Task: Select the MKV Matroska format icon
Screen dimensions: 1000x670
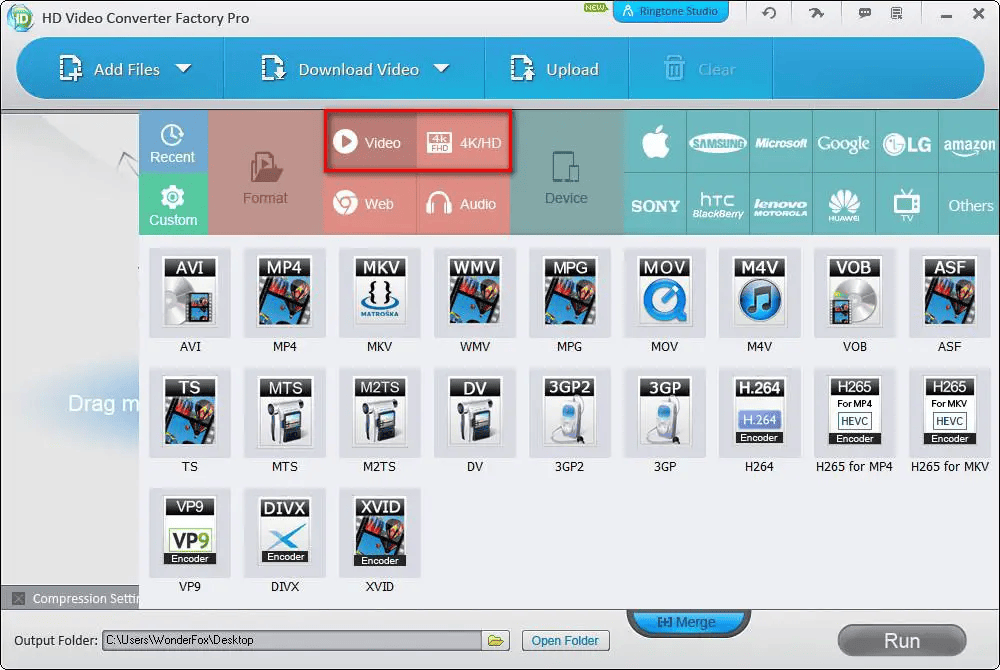Action: [379, 292]
